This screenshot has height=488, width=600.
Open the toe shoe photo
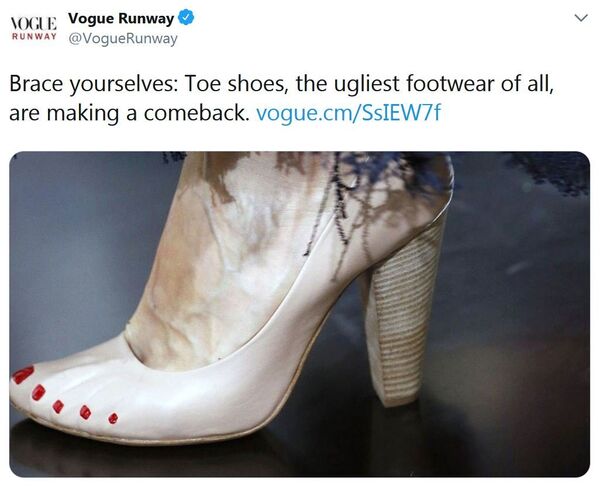click(x=300, y=314)
